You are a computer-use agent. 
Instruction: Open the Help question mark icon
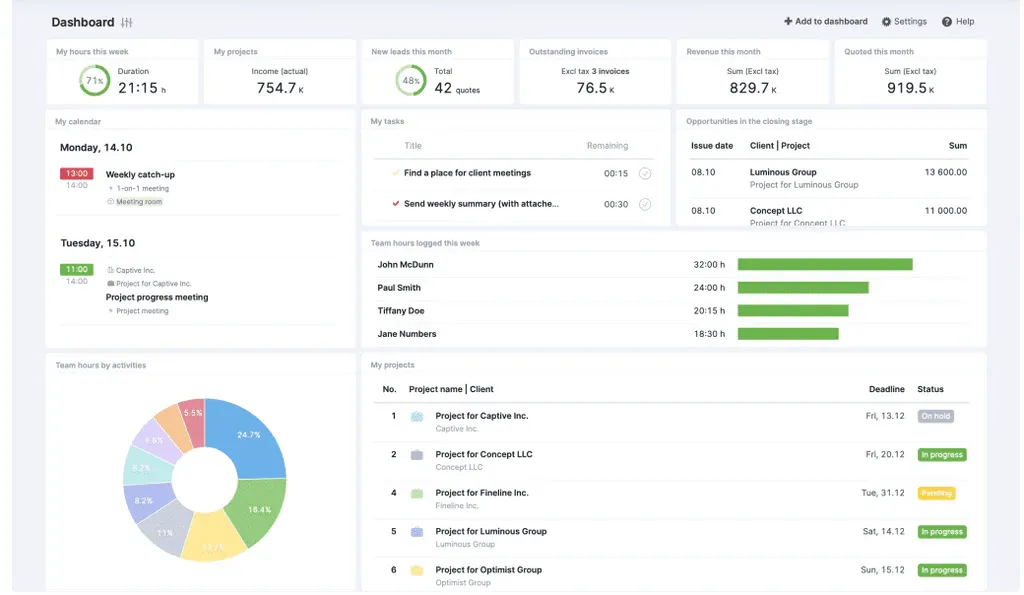pos(947,22)
